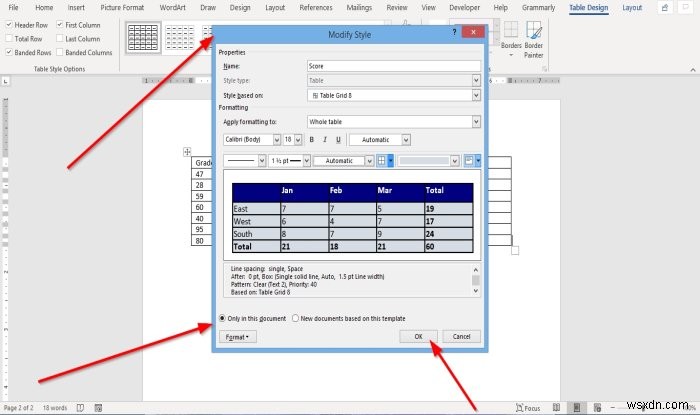This screenshot has width=700, height=415.
Task: Open the File menu
Action: coord(13,8)
